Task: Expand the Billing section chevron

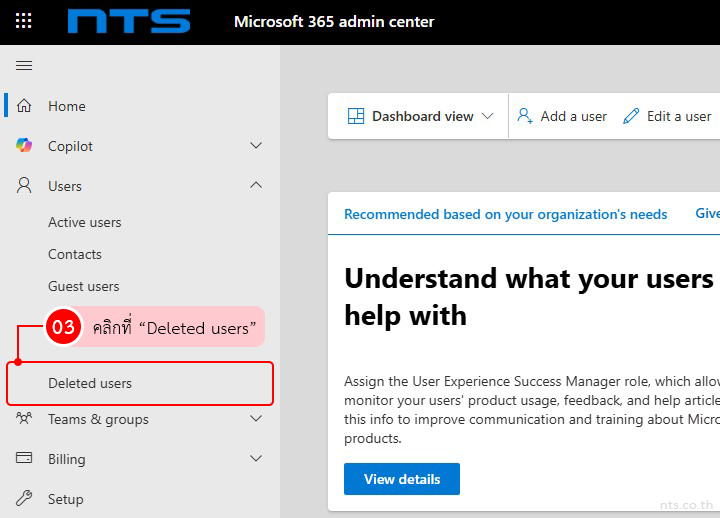Action: coord(256,459)
